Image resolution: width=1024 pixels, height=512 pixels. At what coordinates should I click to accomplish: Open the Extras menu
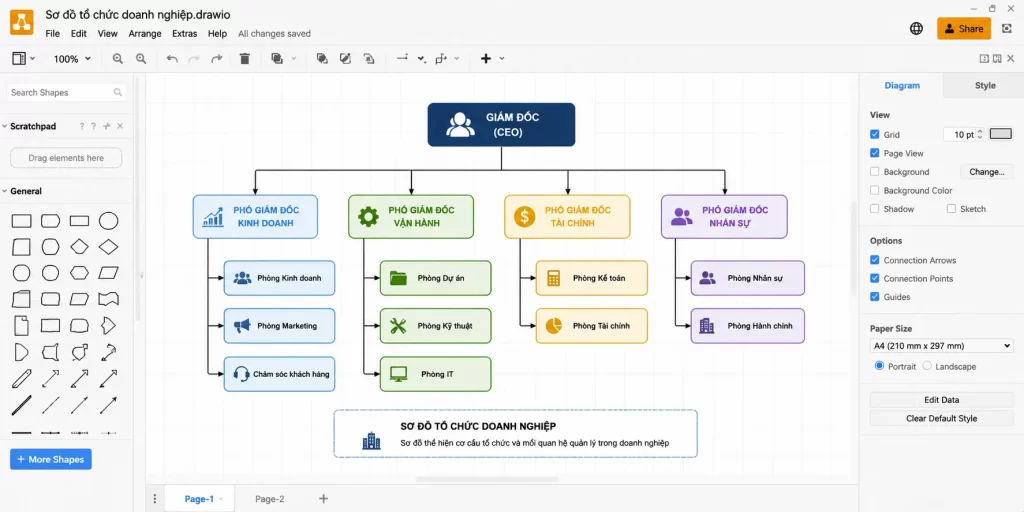click(x=185, y=33)
